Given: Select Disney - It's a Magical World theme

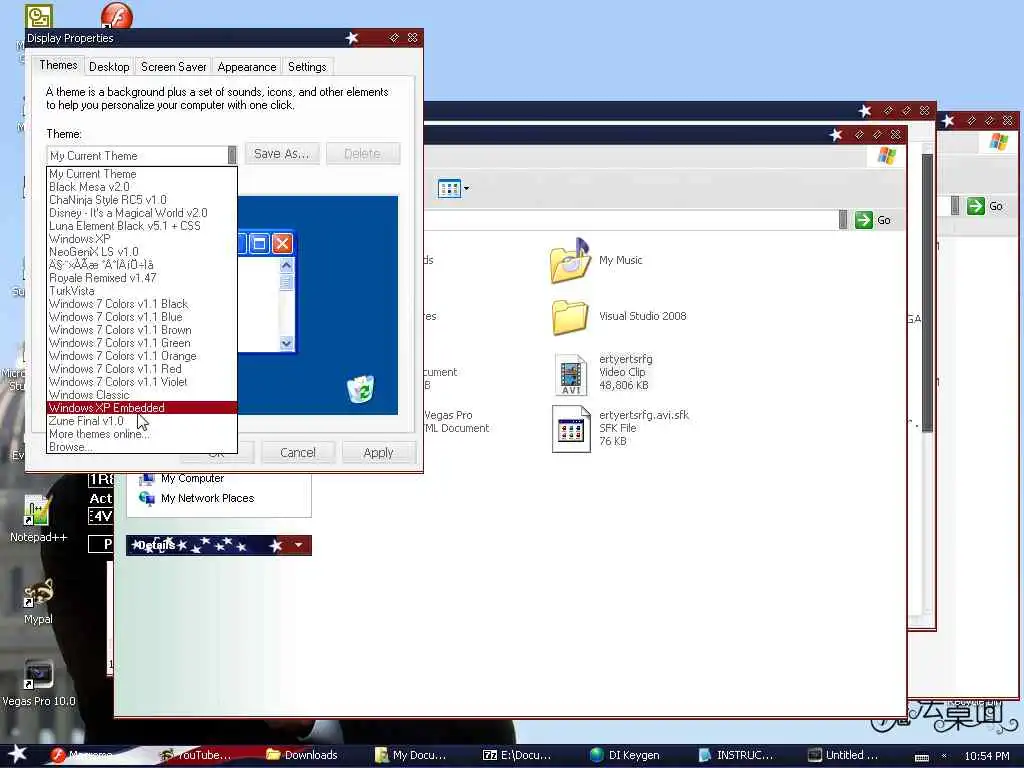Looking at the screenshot, I should 142,213.
